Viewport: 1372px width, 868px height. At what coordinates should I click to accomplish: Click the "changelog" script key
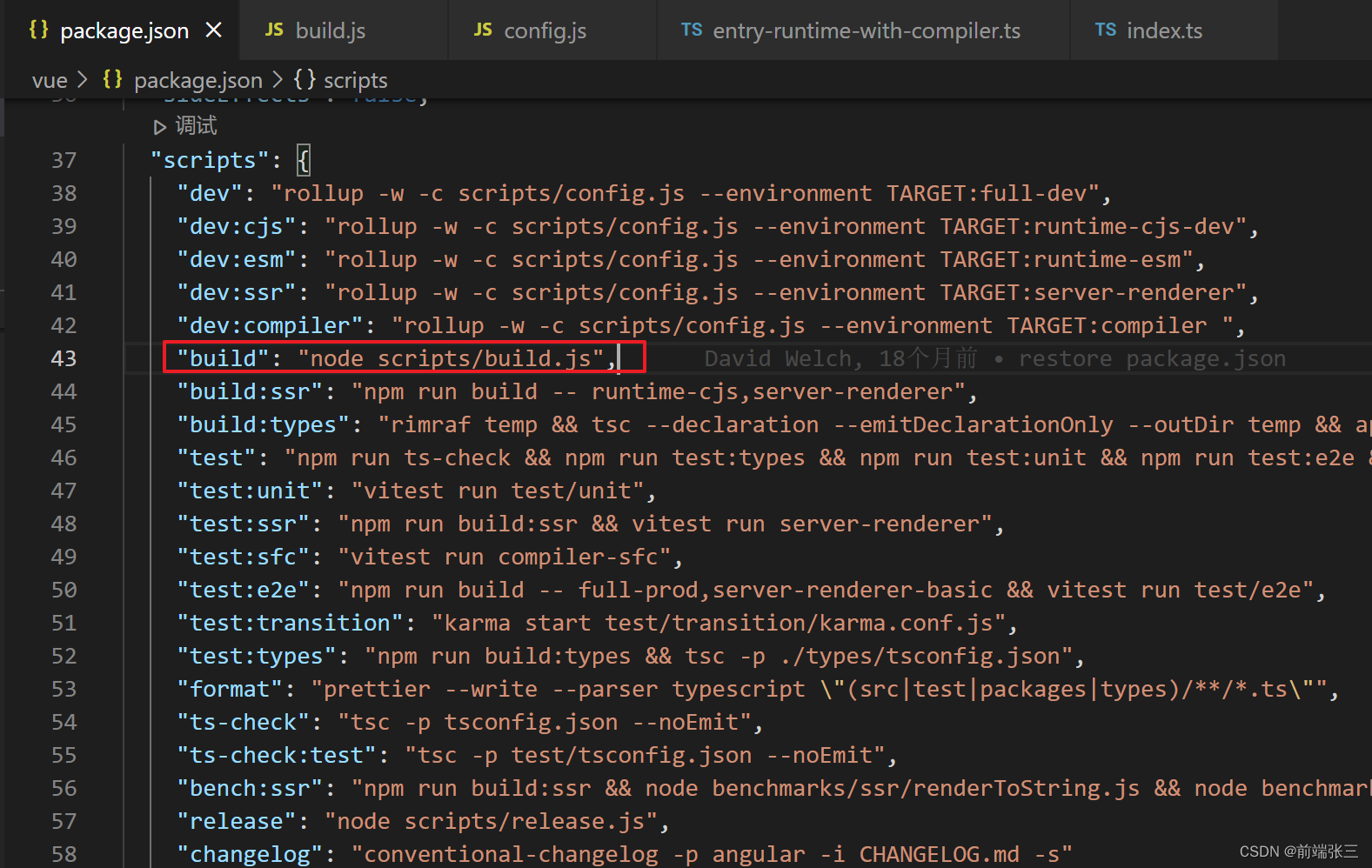[x=250, y=854]
